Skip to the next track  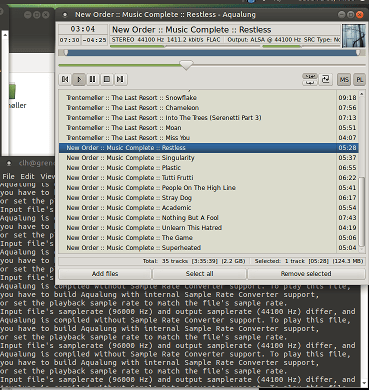pos(120,79)
